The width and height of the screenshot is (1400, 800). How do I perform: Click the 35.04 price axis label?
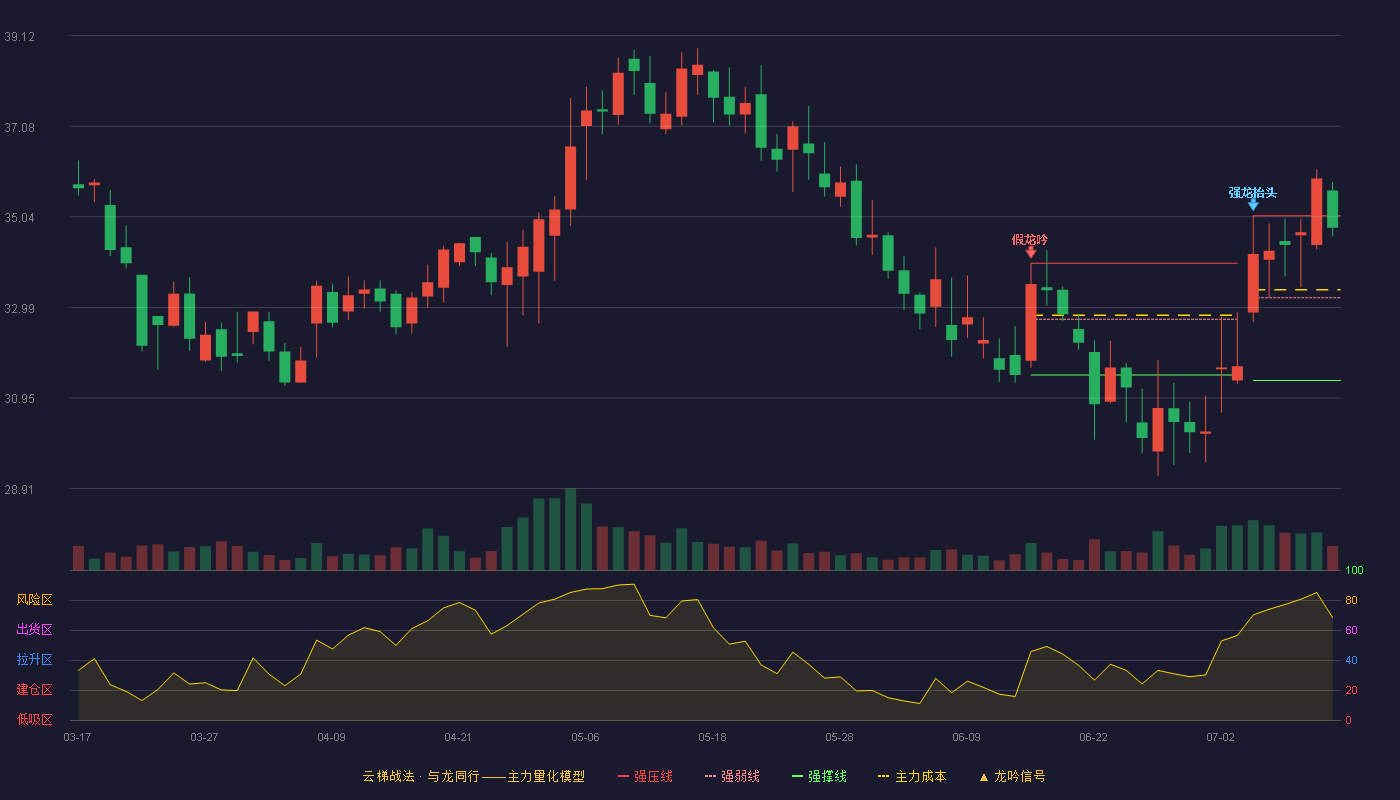point(19,217)
